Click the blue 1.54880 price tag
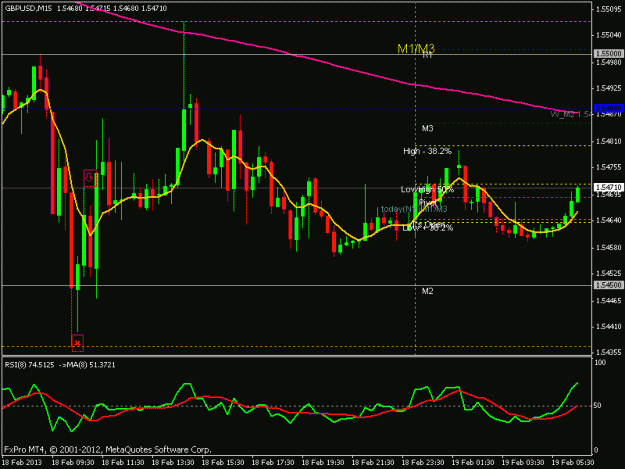 click(609, 108)
